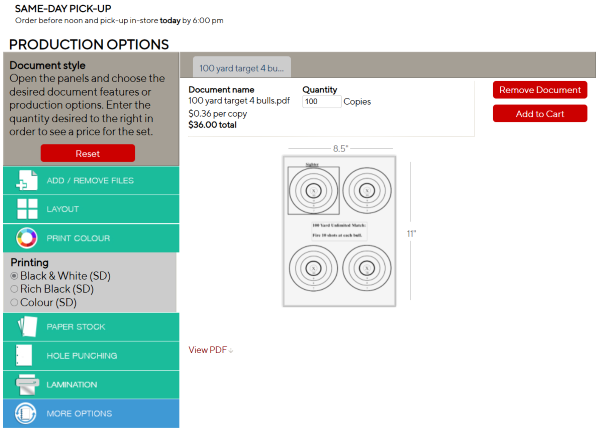The width and height of the screenshot is (600, 442).
Task: Expand the ADD / REMOVE FILES panel
Action: coord(91,180)
